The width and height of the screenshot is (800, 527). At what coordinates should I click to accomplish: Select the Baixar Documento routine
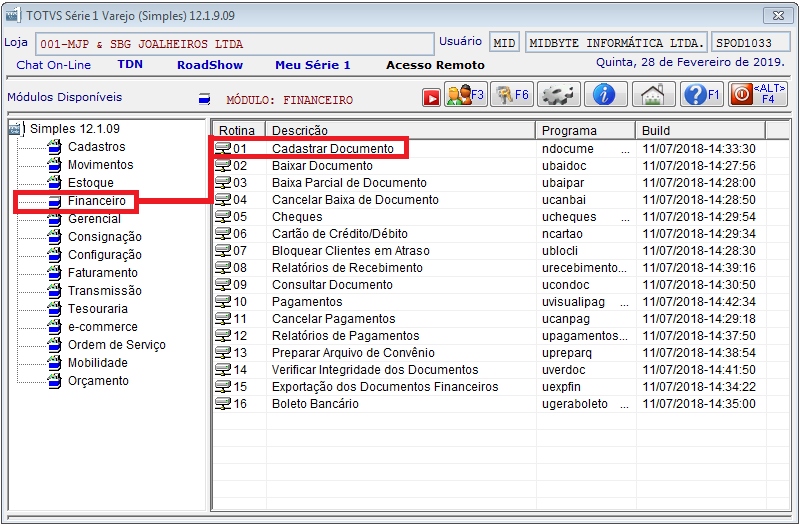(x=322, y=166)
